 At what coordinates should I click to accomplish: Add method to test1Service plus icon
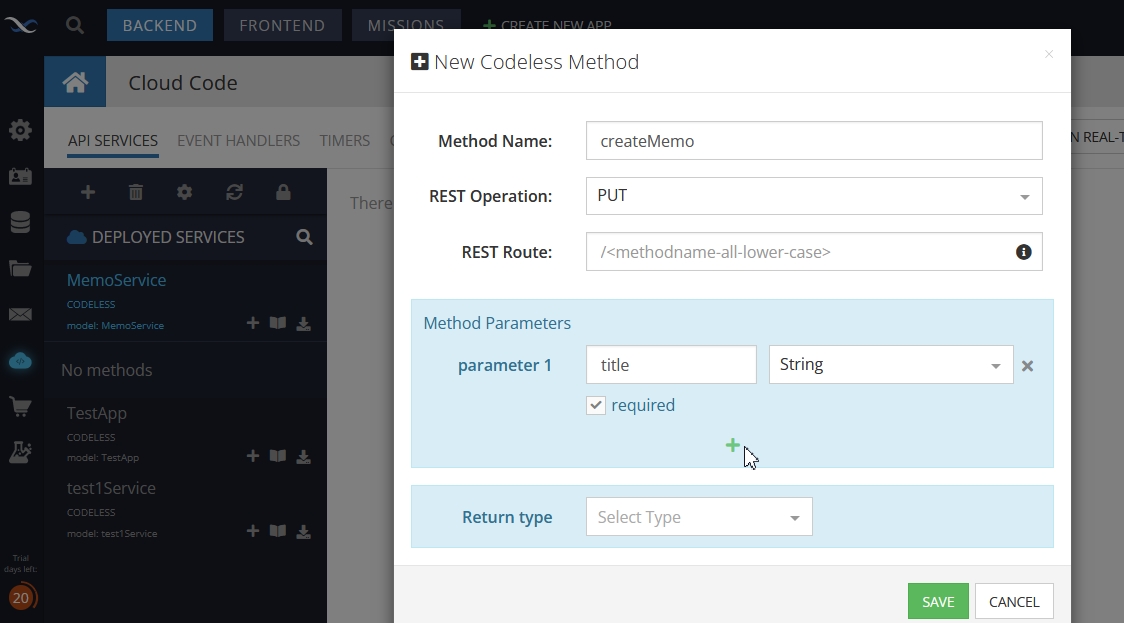pyautogui.click(x=252, y=531)
